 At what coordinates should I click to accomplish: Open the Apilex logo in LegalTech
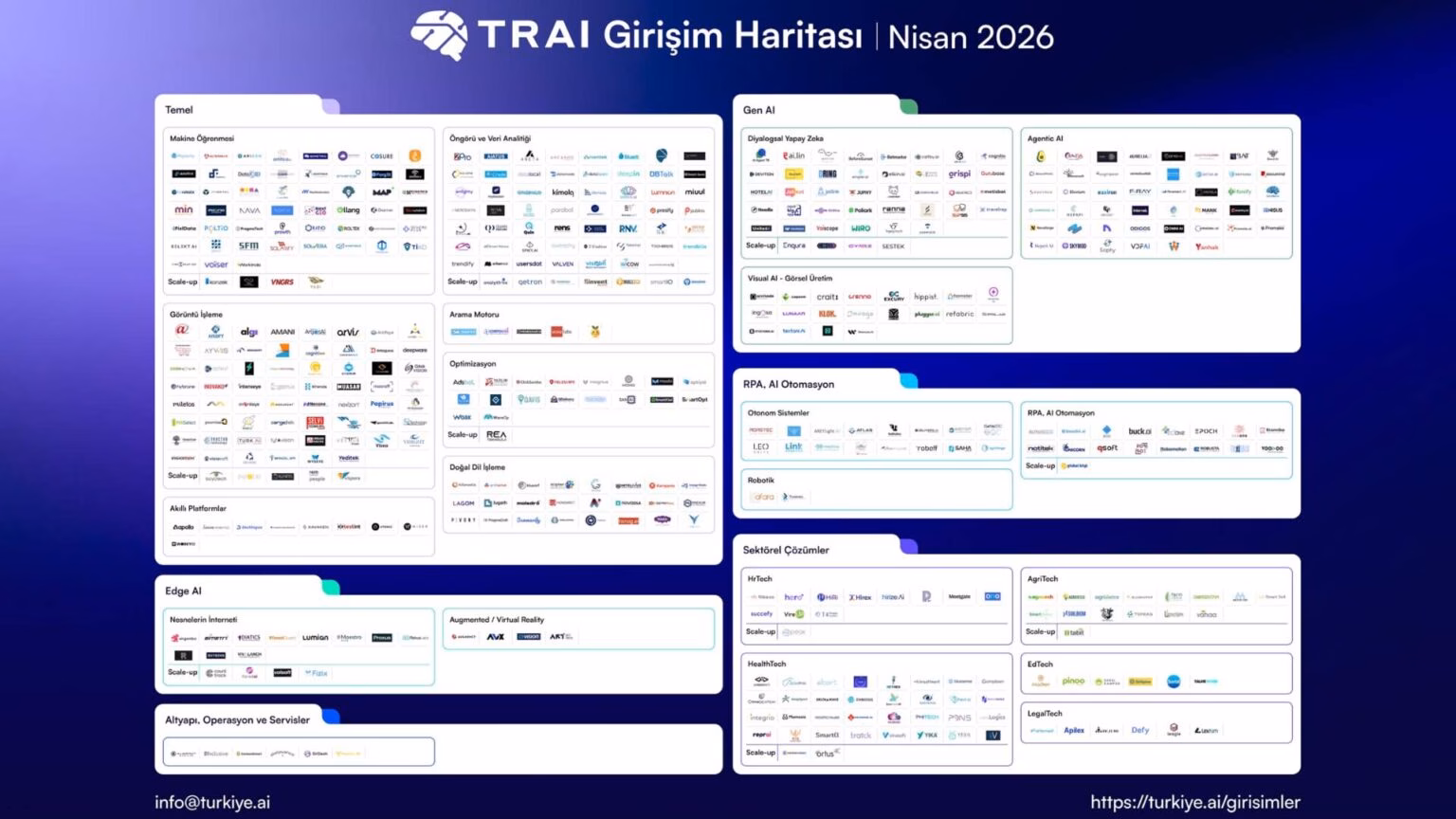[1073, 730]
